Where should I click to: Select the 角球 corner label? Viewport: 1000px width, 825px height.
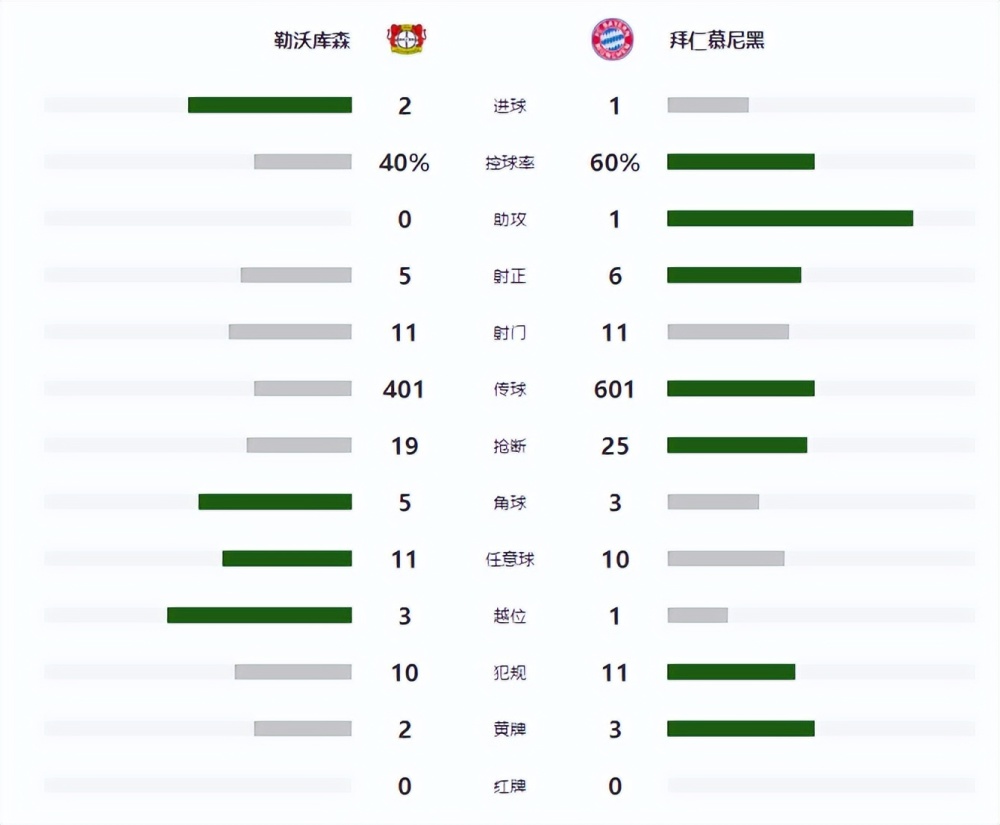[x=510, y=503]
